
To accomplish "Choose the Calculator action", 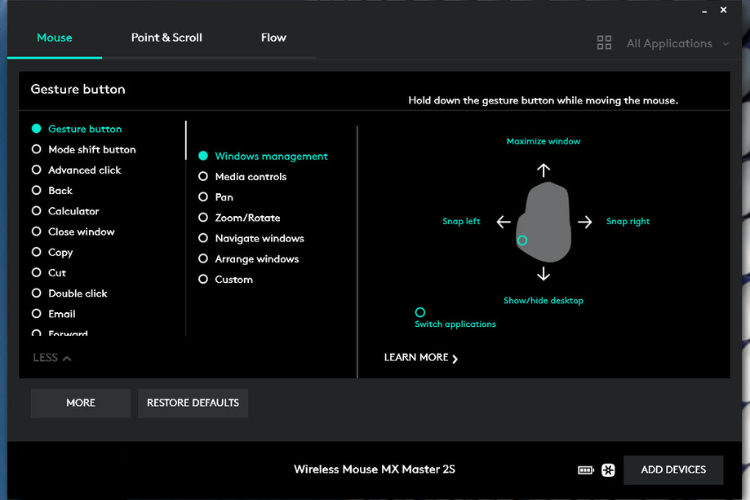I will tap(65, 211).
